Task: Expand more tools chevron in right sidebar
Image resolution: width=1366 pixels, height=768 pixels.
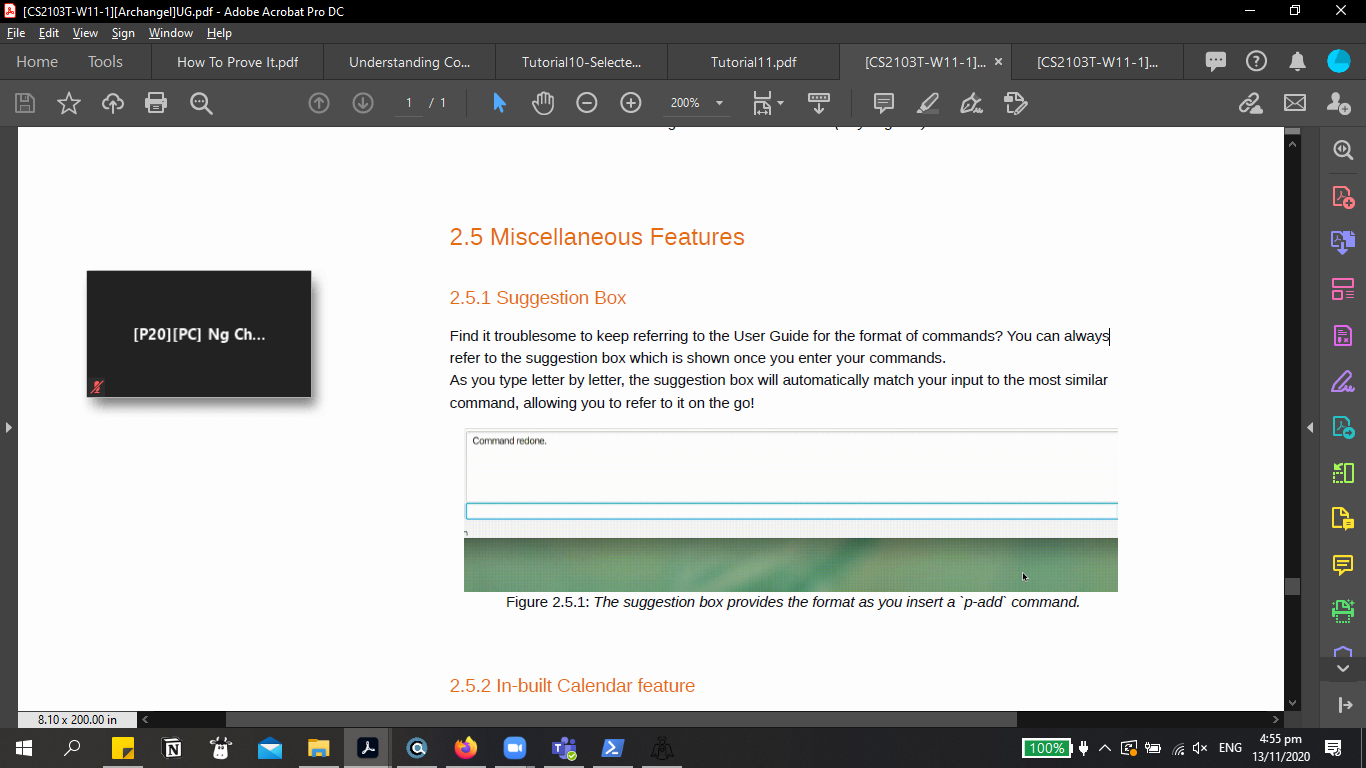Action: tap(1343, 668)
